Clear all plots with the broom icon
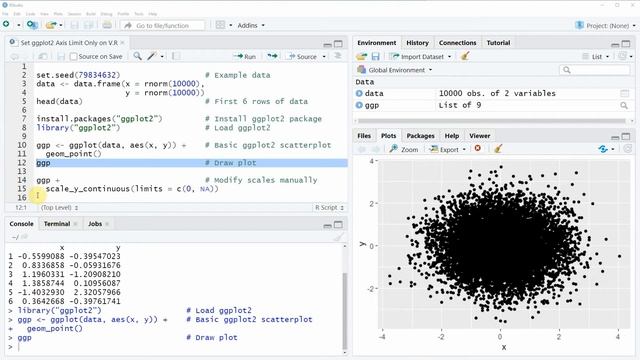The image size is (640, 360). coord(498,149)
